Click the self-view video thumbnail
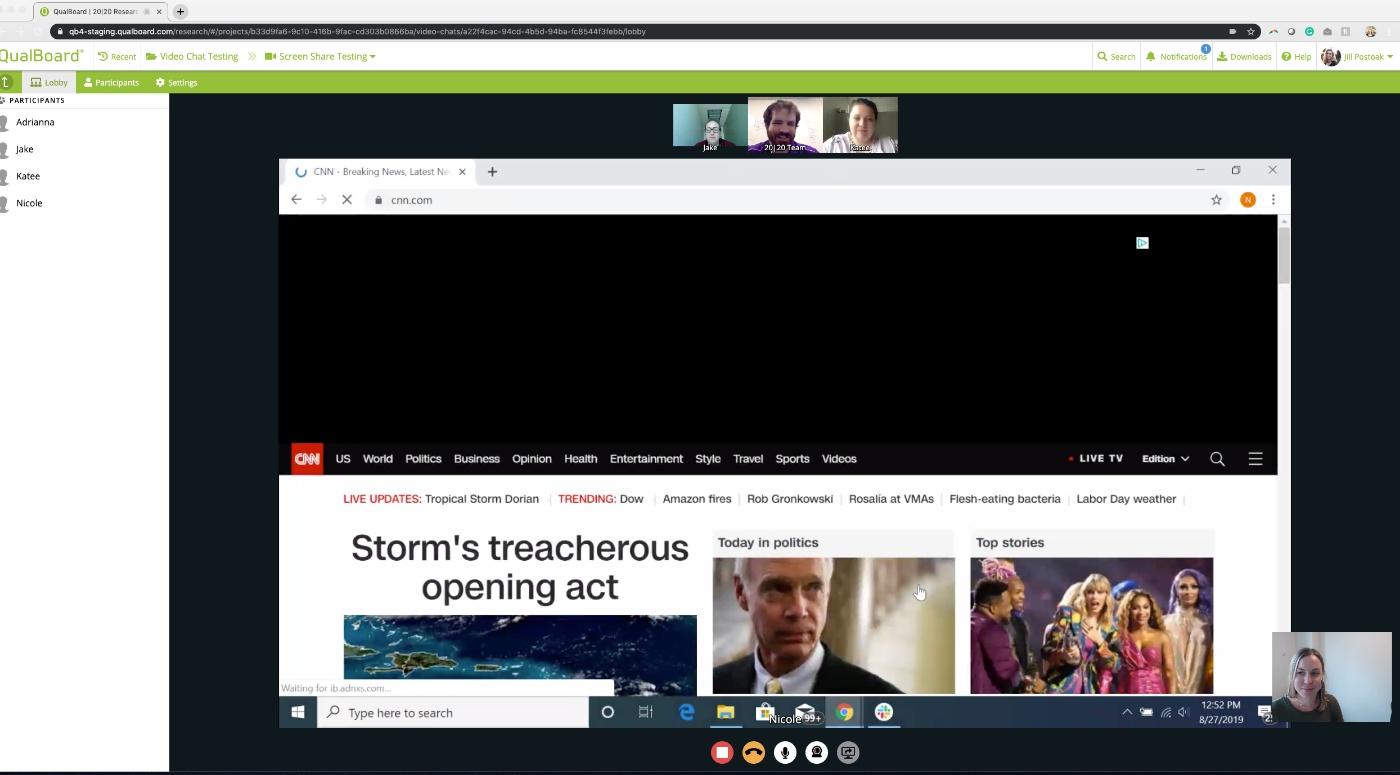This screenshot has width=1400, height=775. click(x=1331, y=677)
